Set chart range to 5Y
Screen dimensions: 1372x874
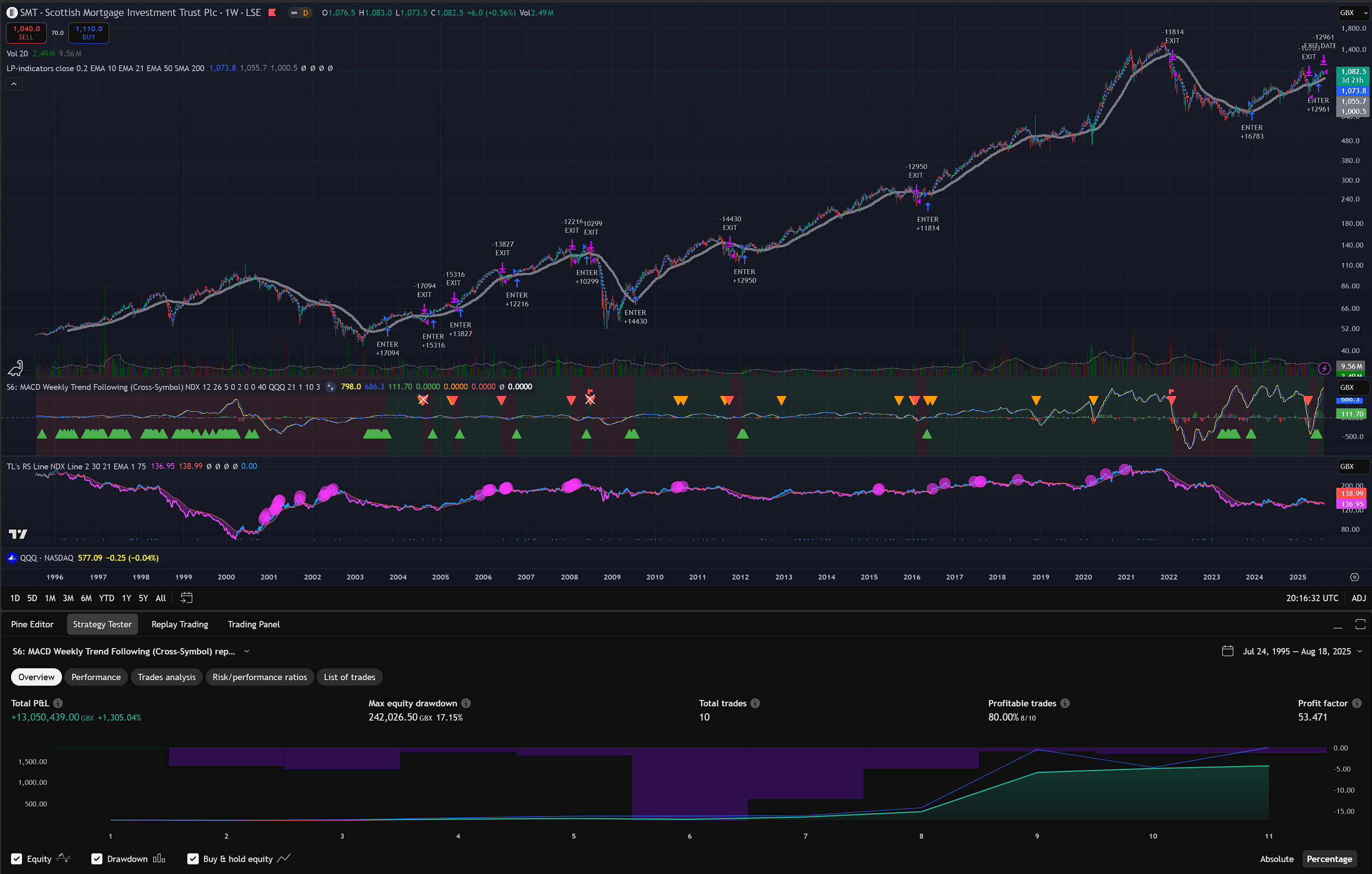tap(143, 598)
